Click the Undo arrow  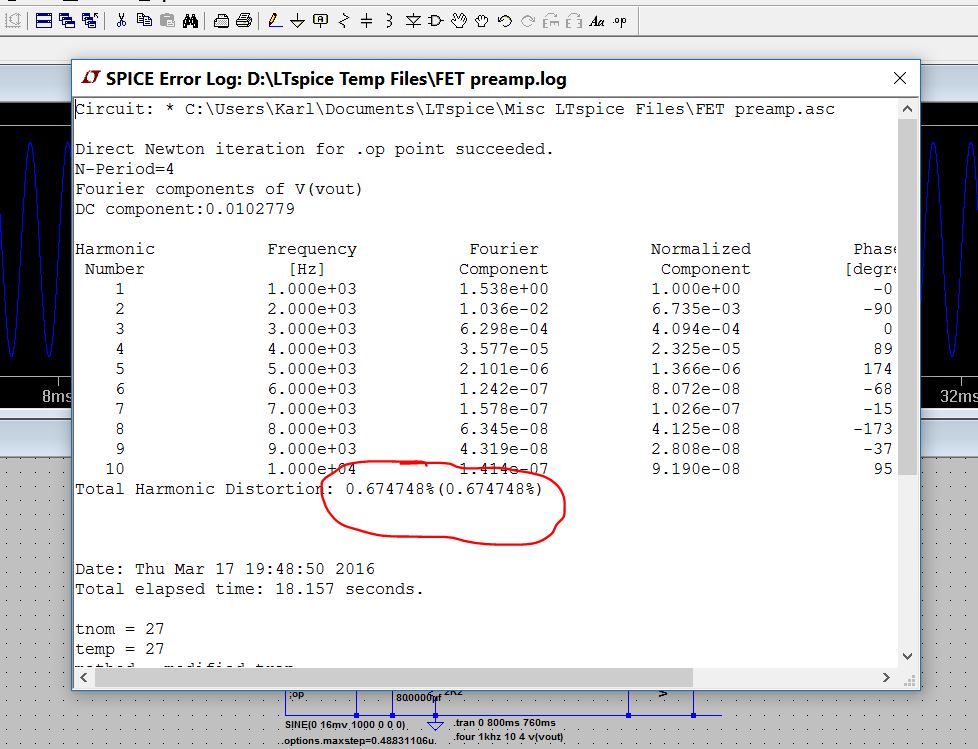pos(505,21)
